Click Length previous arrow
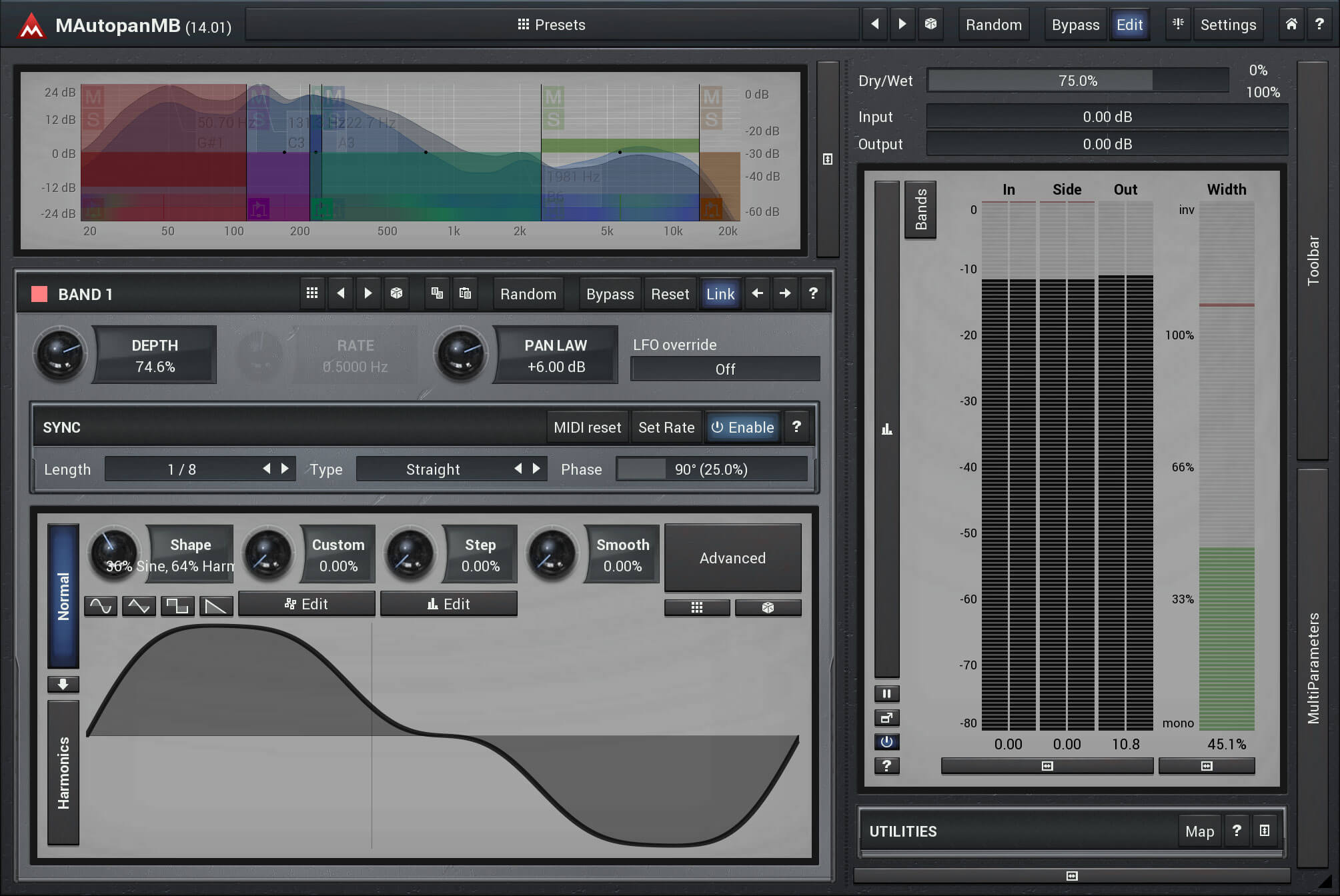The image size is (1340, 896). tap(267, 469)
